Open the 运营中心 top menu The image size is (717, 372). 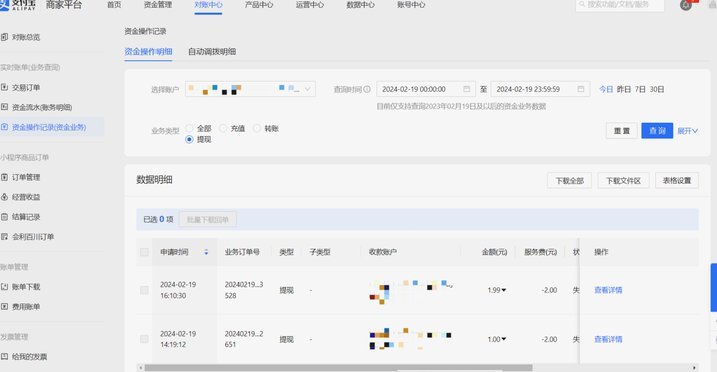click(x=310, y=5)
